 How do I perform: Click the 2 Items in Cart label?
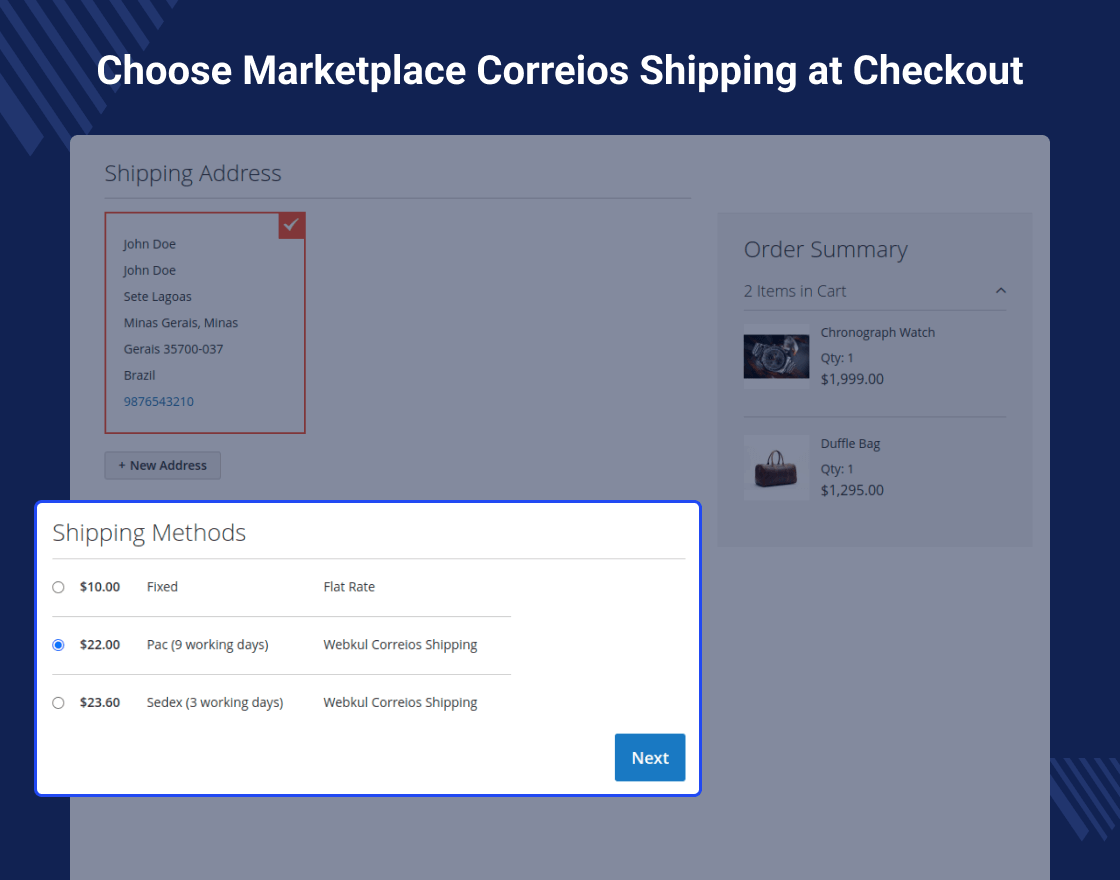794,291
